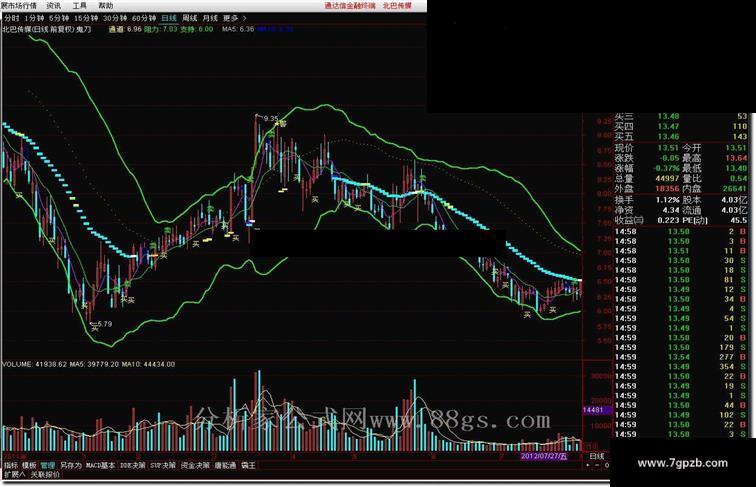Switch to the 15分钟 period tab
The width and height of the screenshot is (756, 487).
[x=86, y=18]
